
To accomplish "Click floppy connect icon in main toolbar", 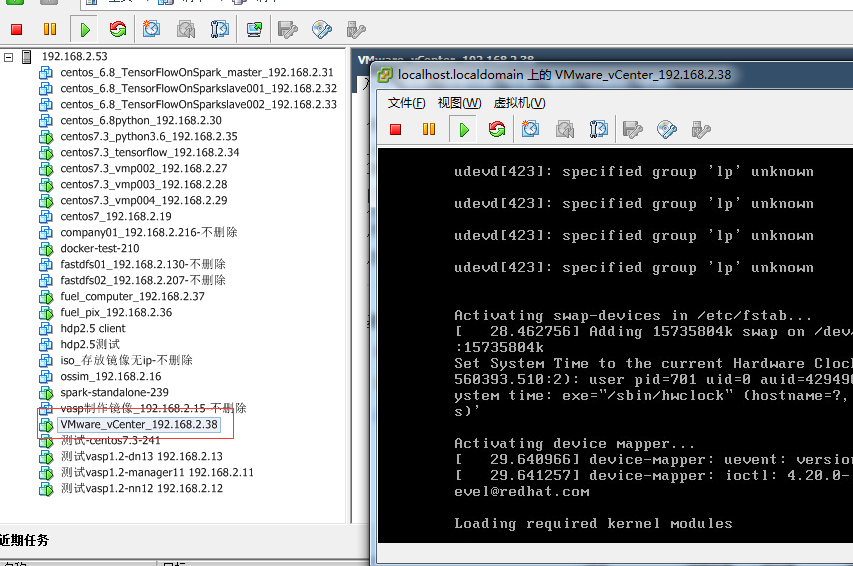I will (287, 29).
